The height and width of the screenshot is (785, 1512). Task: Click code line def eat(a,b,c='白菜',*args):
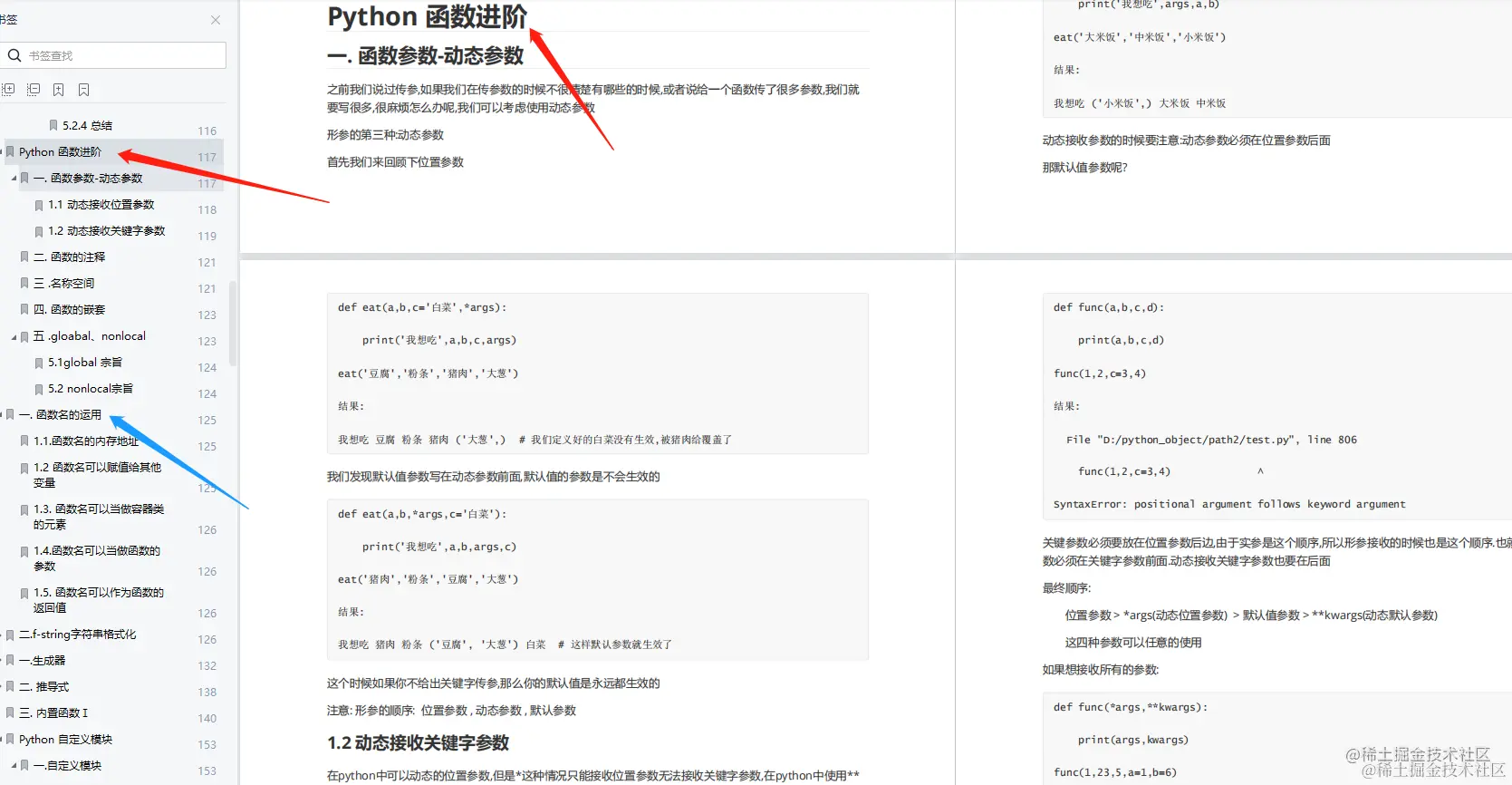pos(422,307)
